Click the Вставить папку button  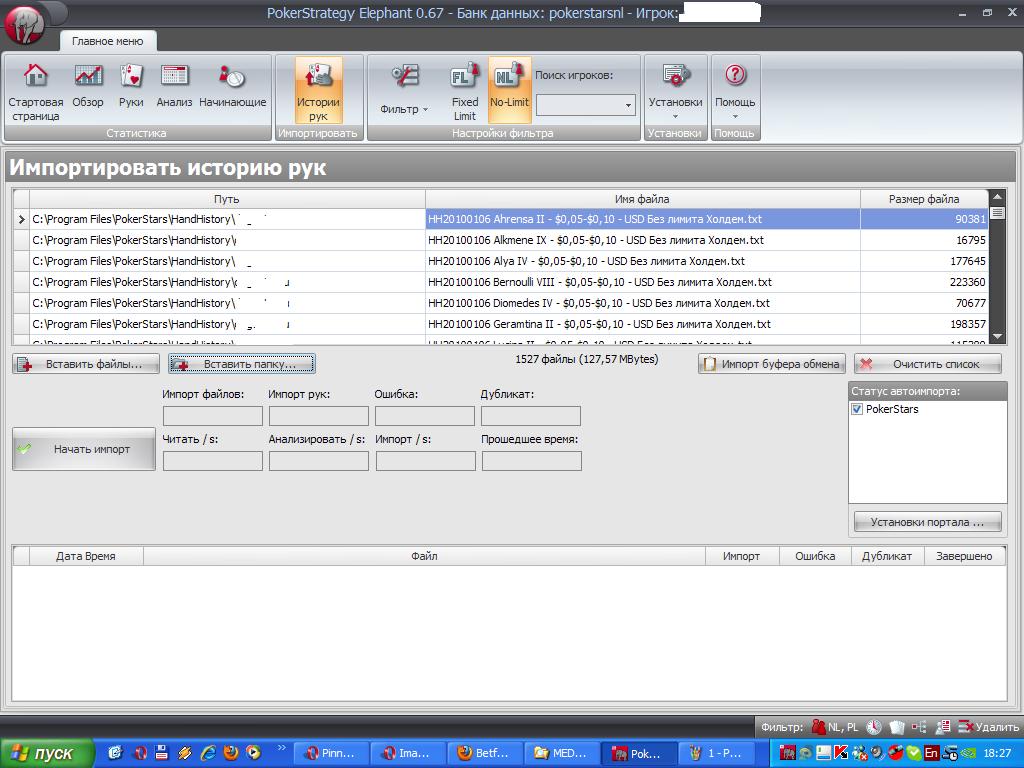[242, 364]
